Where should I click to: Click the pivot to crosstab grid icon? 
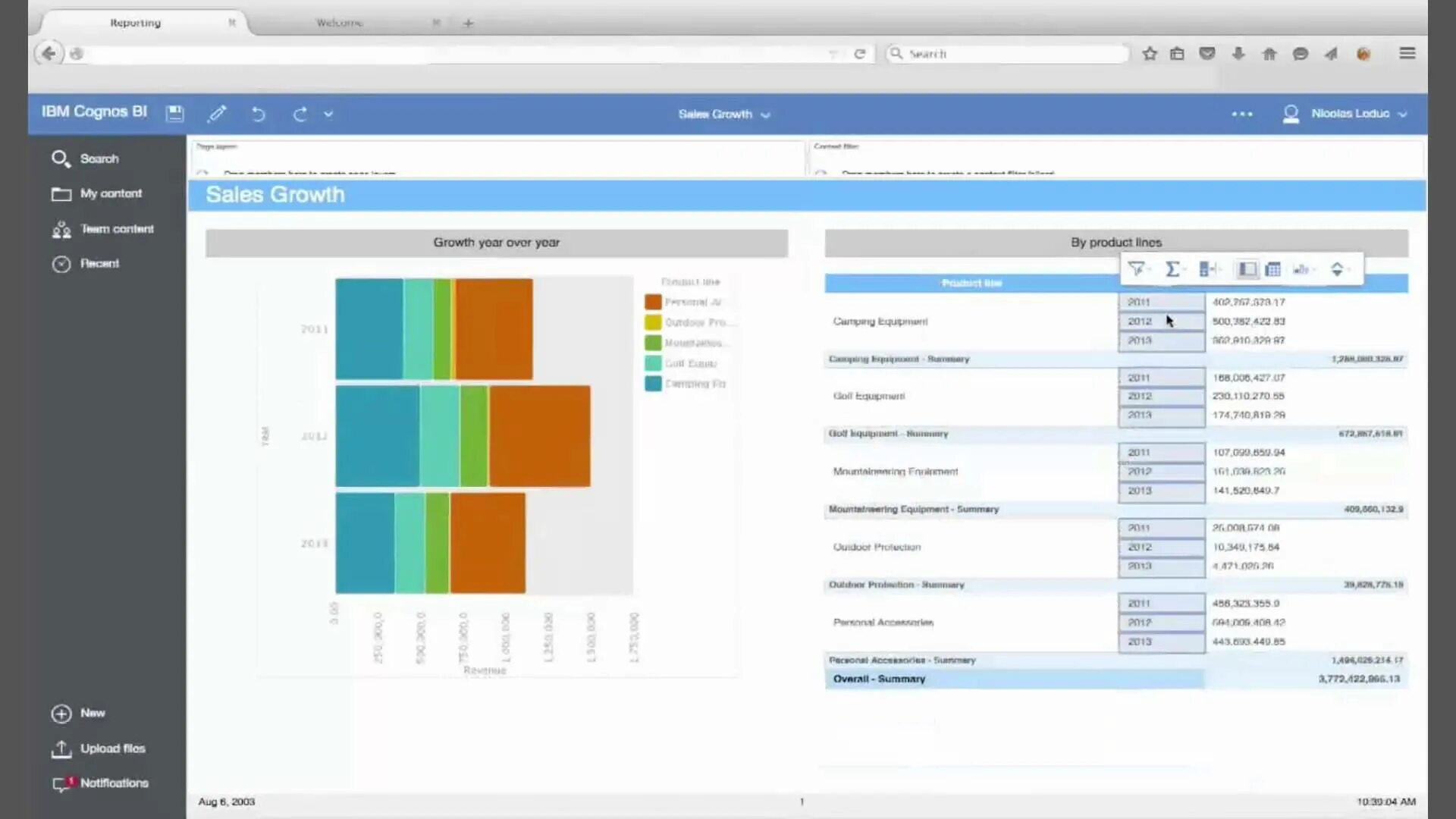tap(1273, 269)
